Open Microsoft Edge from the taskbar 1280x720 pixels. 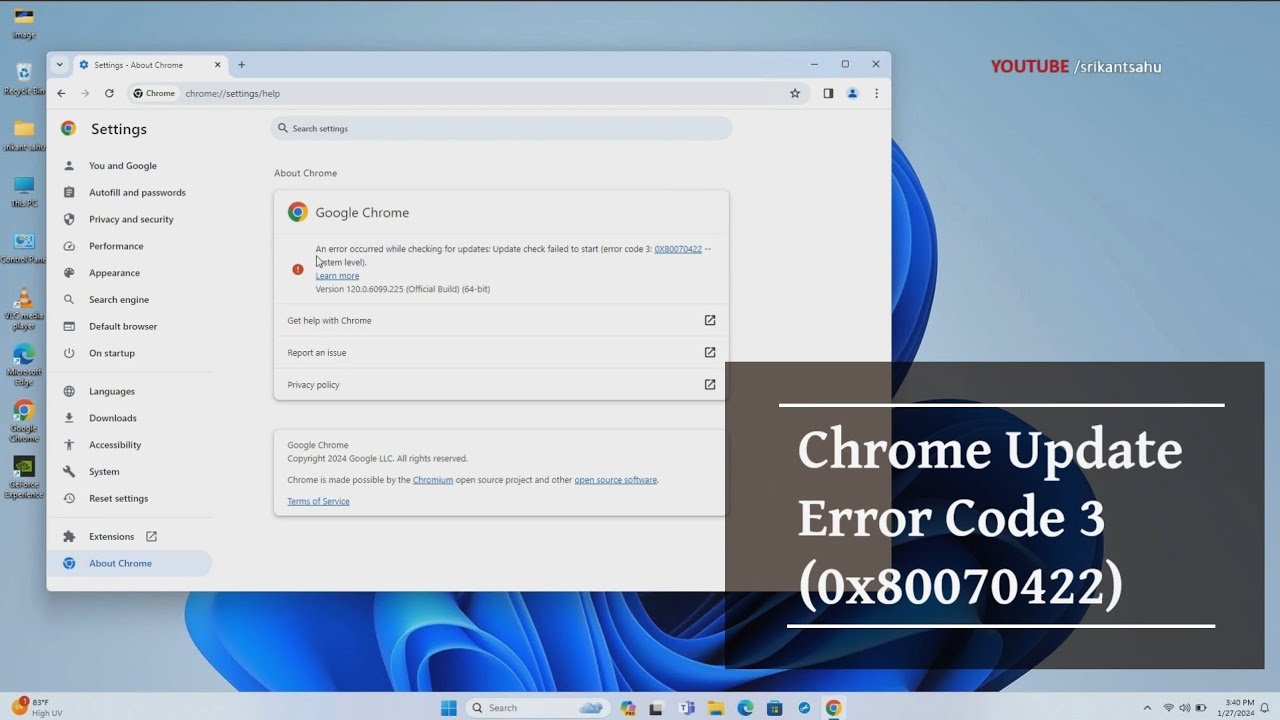(x=745, y=708)
